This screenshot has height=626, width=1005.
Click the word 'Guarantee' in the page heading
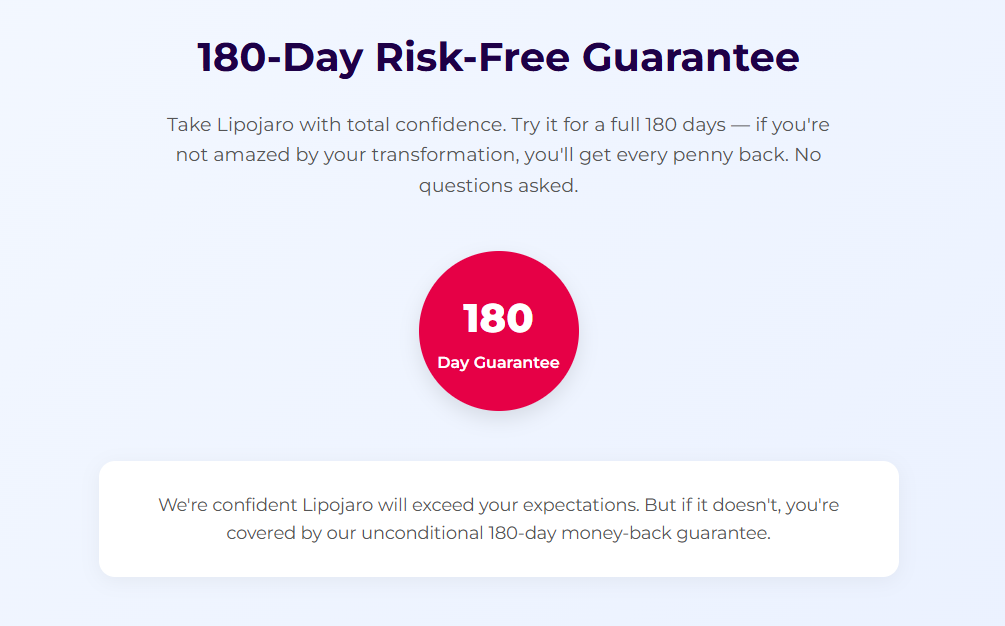click(x=691, y=57)
